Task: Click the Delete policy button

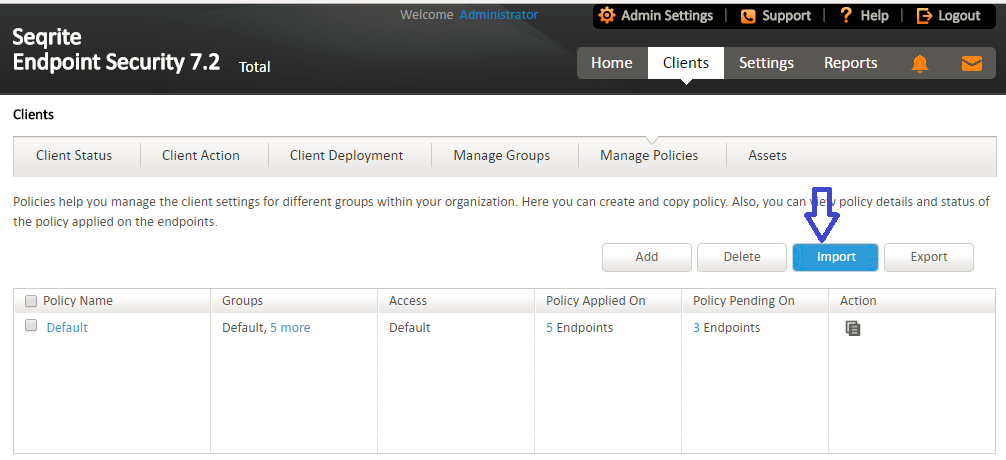Action: [x=742, y=257]
